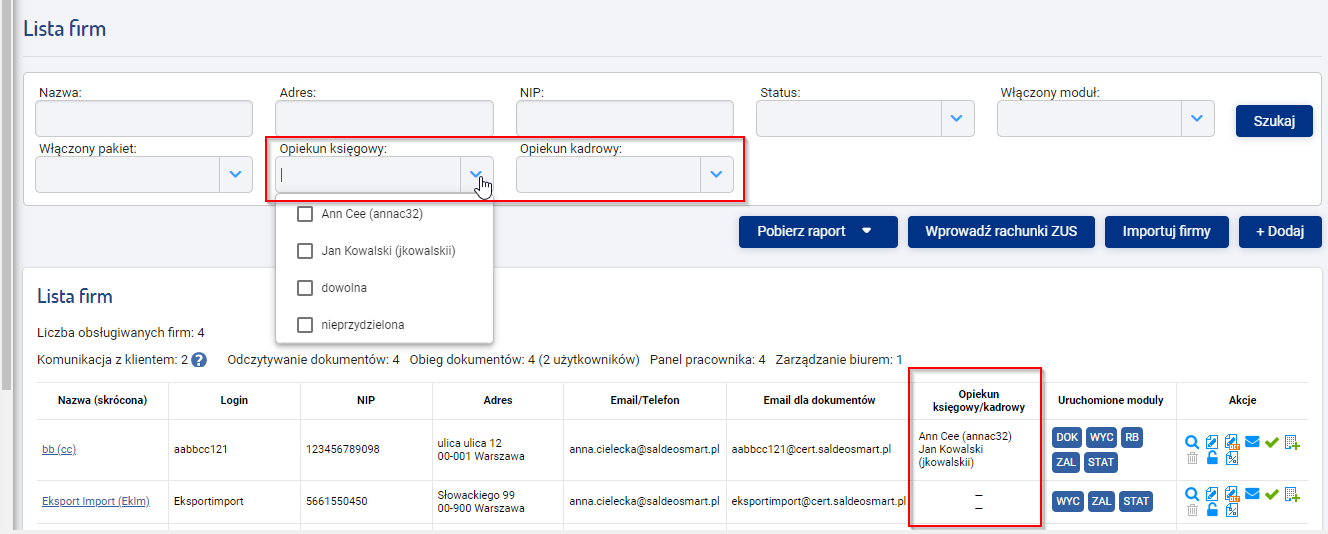Image resolution: width=1328 pixels, height=534 pixels.
Task: Click the NIP search input field
Action: [x=625, y=119]
